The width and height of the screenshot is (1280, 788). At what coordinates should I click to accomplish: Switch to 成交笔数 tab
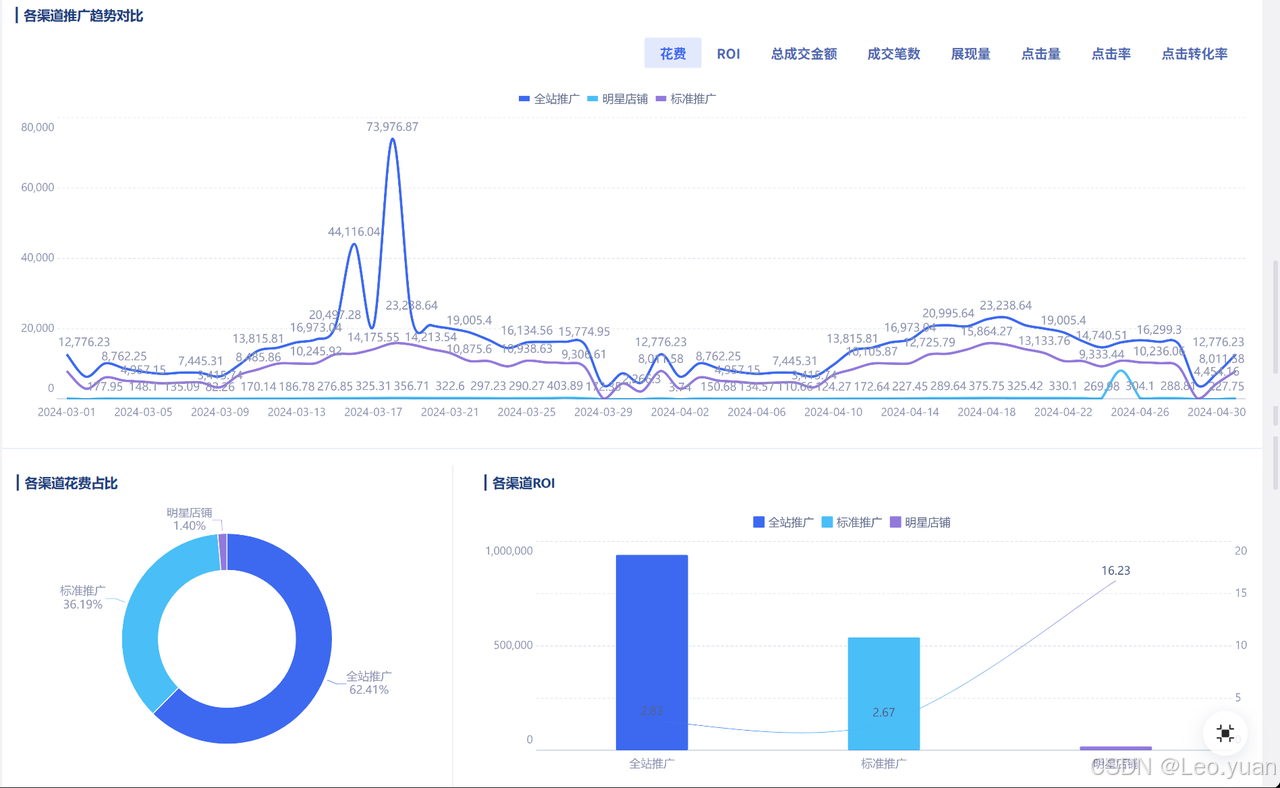click(x=894, y=54)
